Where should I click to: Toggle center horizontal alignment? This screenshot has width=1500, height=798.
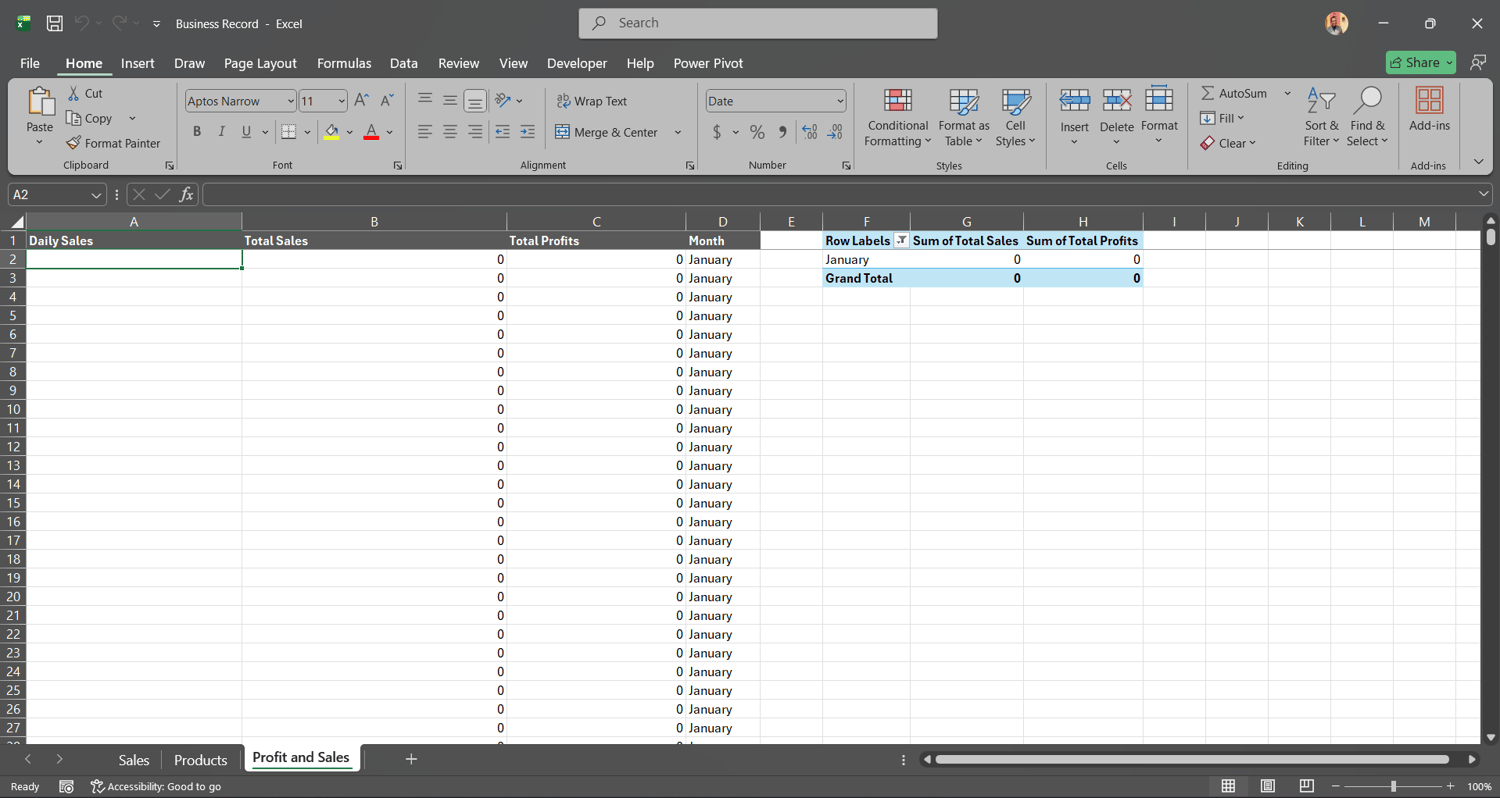[450, 132]
